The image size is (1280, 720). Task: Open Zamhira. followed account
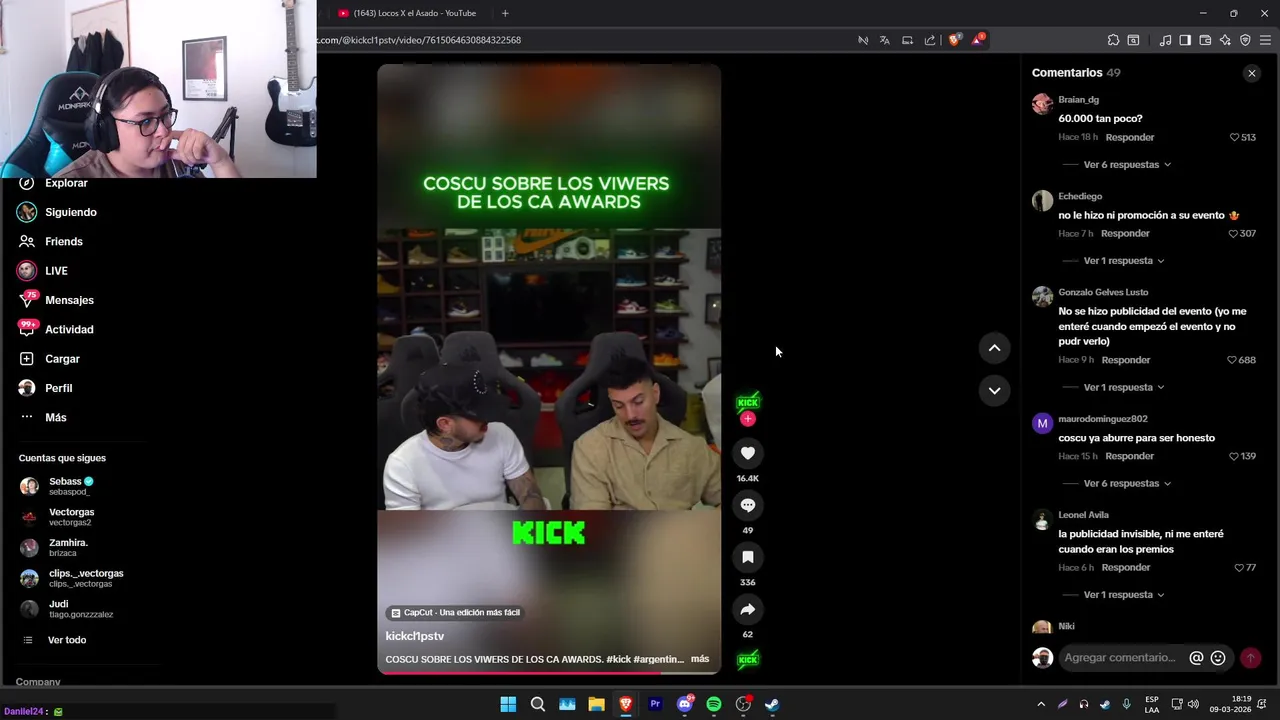click(x=68, y=547)
